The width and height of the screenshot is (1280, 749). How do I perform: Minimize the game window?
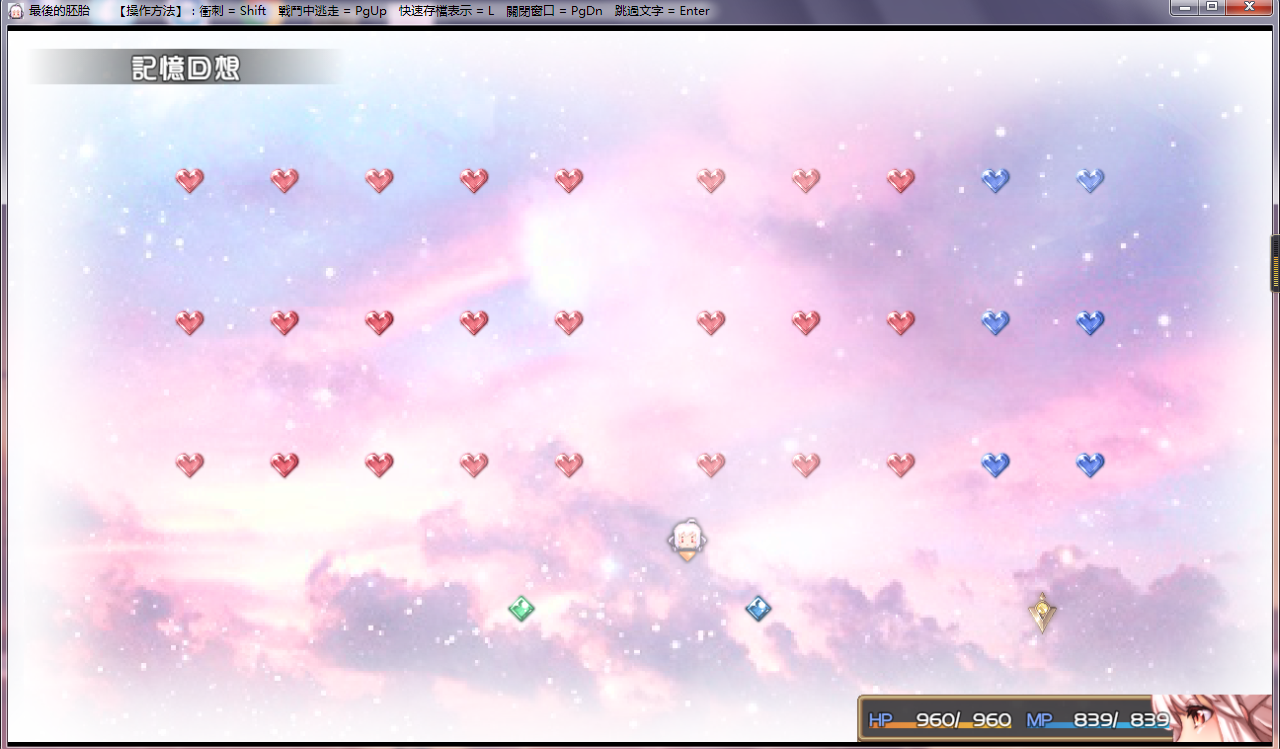coord(1185,7)
